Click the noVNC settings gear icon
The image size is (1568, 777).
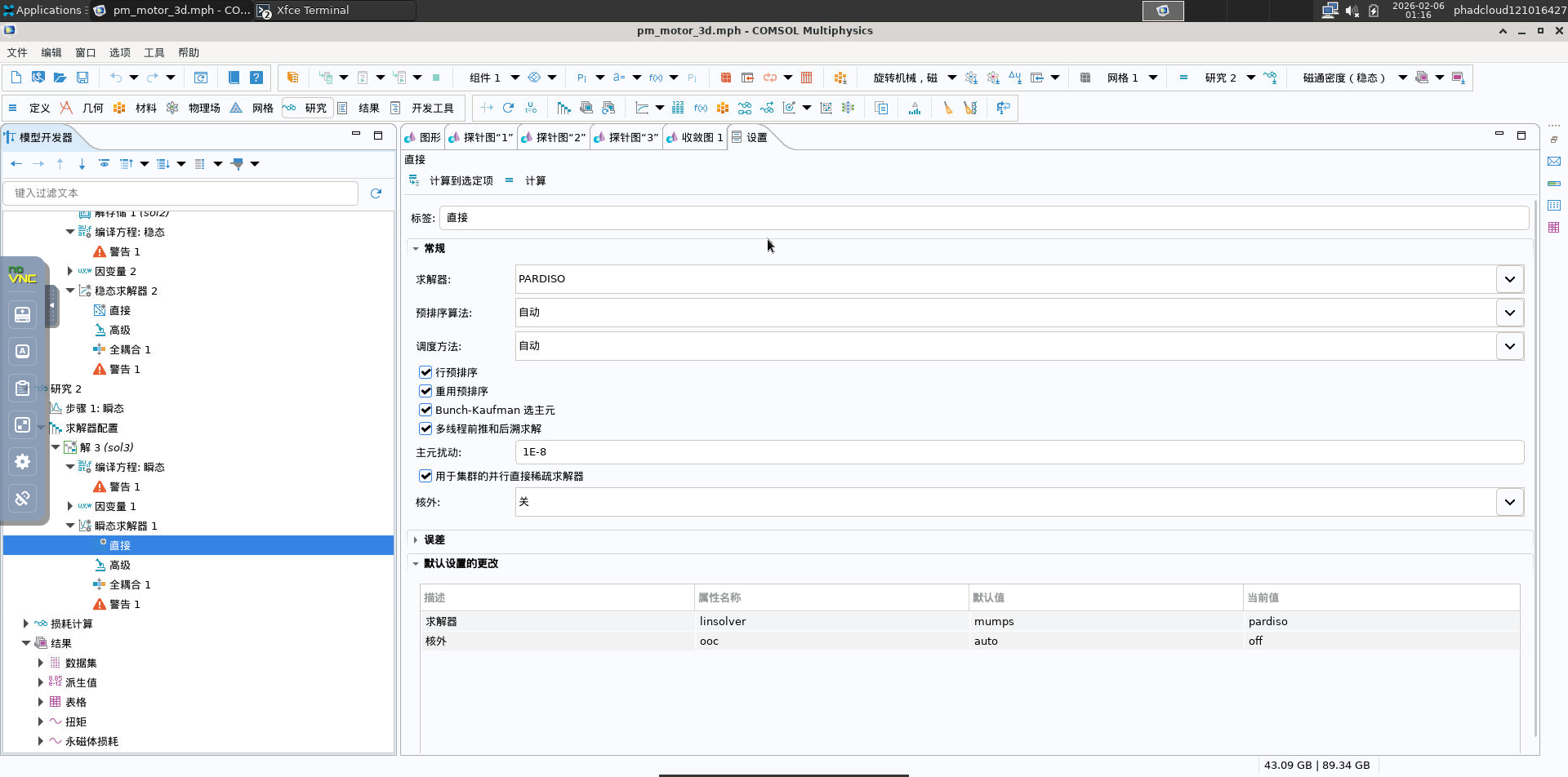(x=22, y=461)
